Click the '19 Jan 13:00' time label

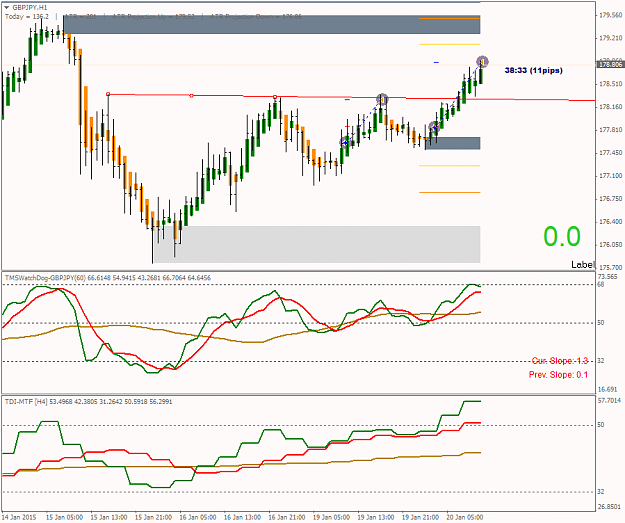pyautogui.click(x=376, y=517)
